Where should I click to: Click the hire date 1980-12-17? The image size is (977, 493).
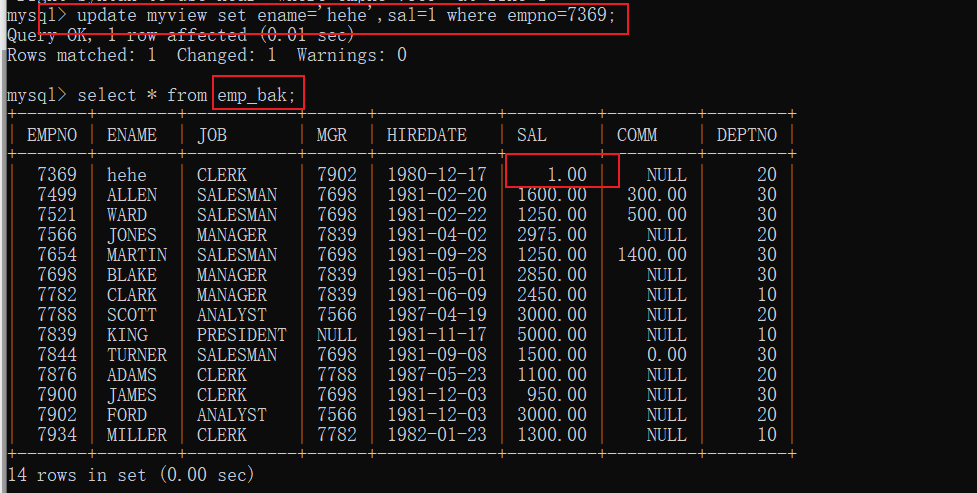437,175
